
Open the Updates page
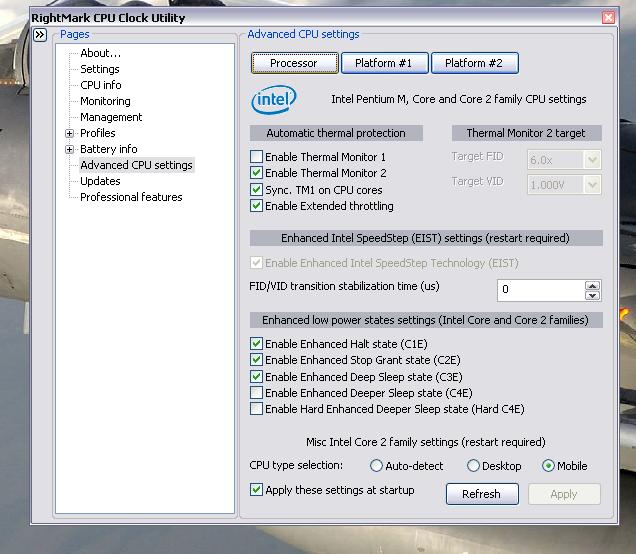coord(100,181)
